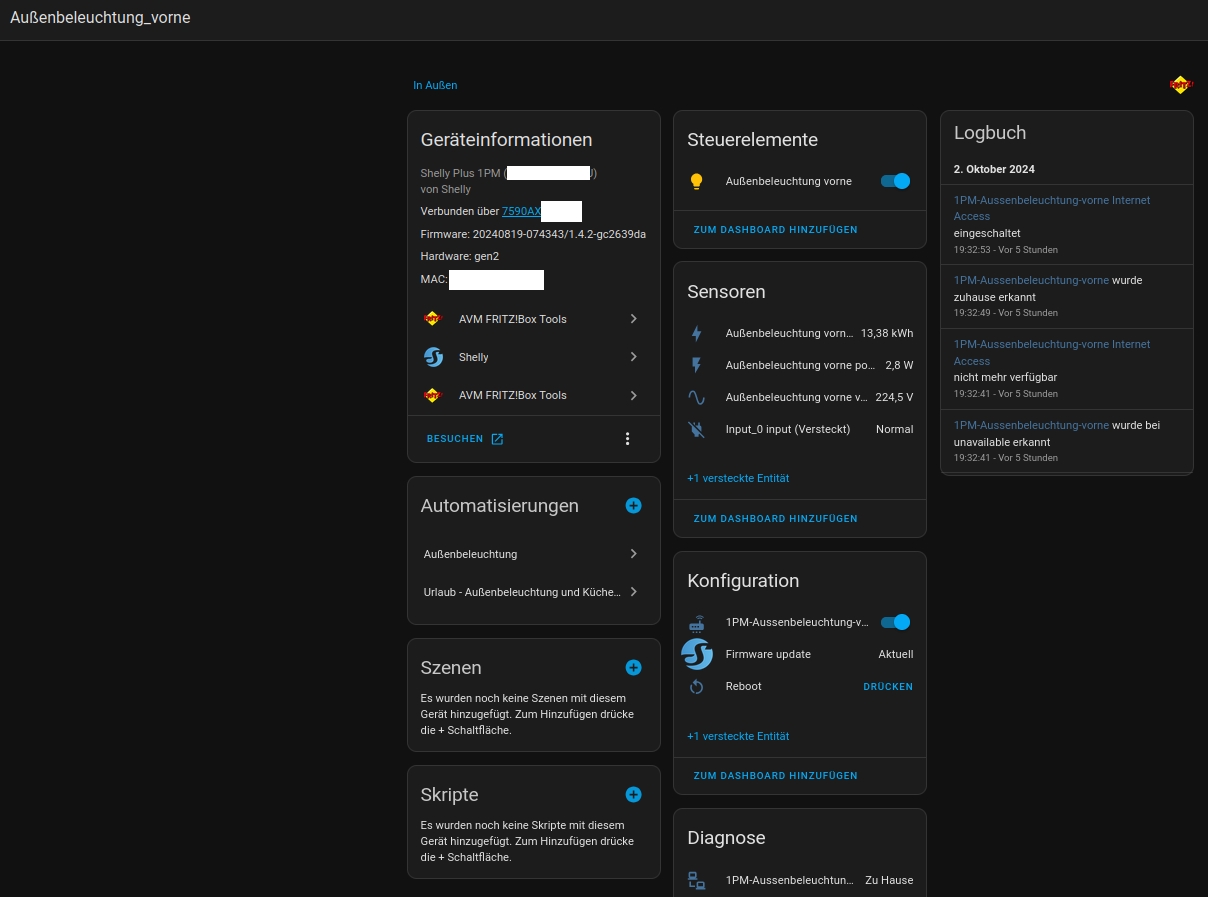
Task: Click the Shelly logo beside Firmware update
Action: [697, 654]
